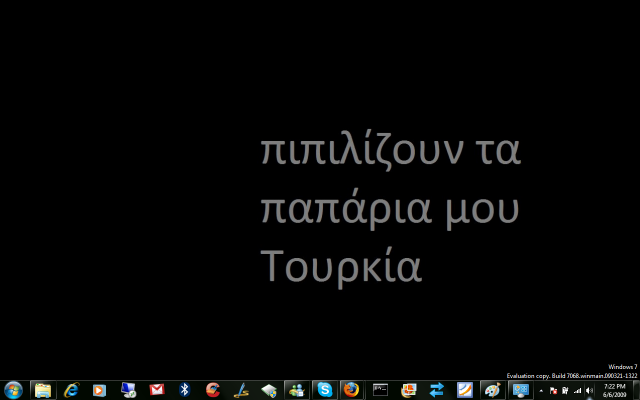The image size is (640, 400).
Task: Open the blue pen journal icon
Action: [241, 390]
